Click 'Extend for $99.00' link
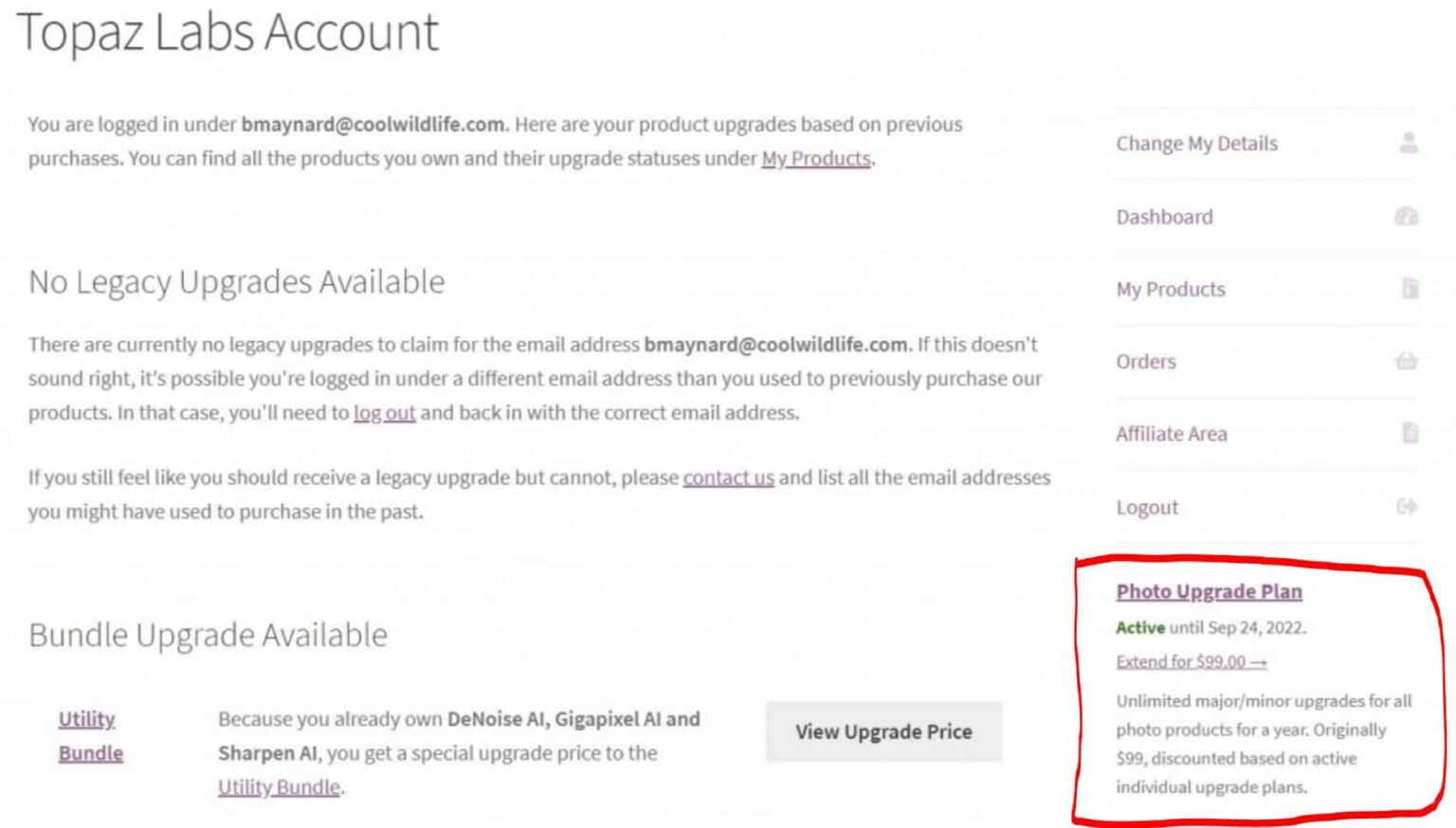Screen dimensions: 1456x828 tap(1191, 661)
